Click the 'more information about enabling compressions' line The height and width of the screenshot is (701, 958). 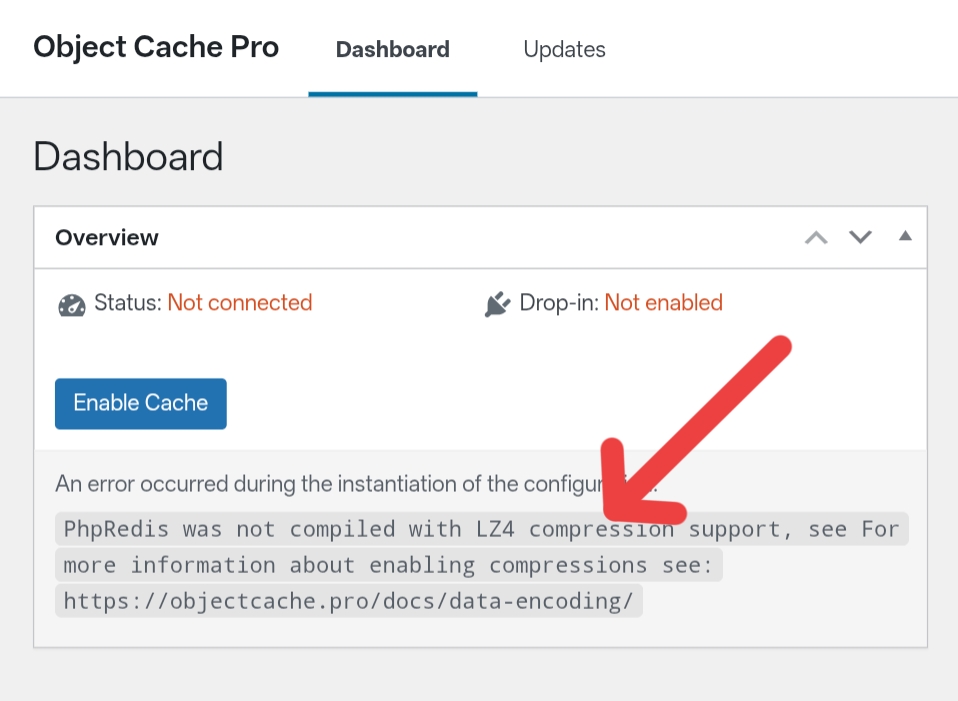pos(388,565)
